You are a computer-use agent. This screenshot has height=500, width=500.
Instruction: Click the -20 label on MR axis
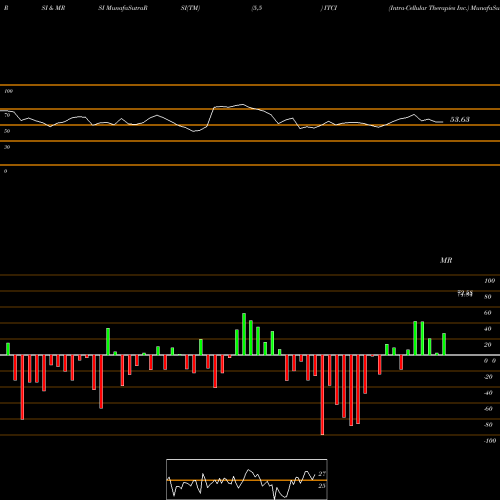tap(488, 377)
